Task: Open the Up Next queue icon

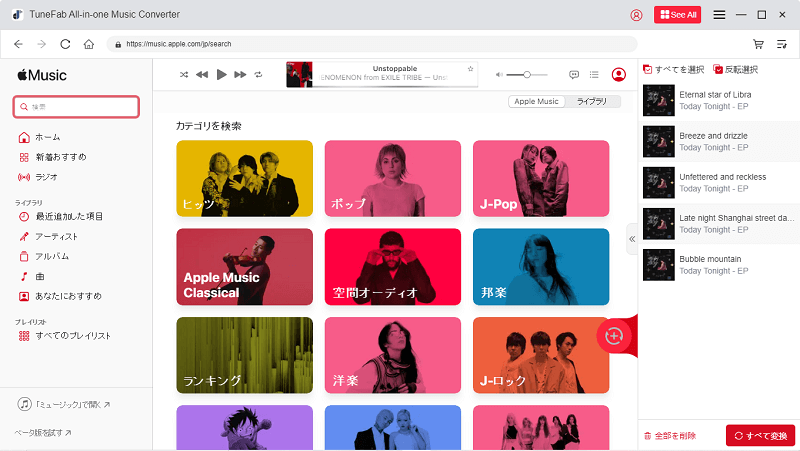Action: click(594, 75)
